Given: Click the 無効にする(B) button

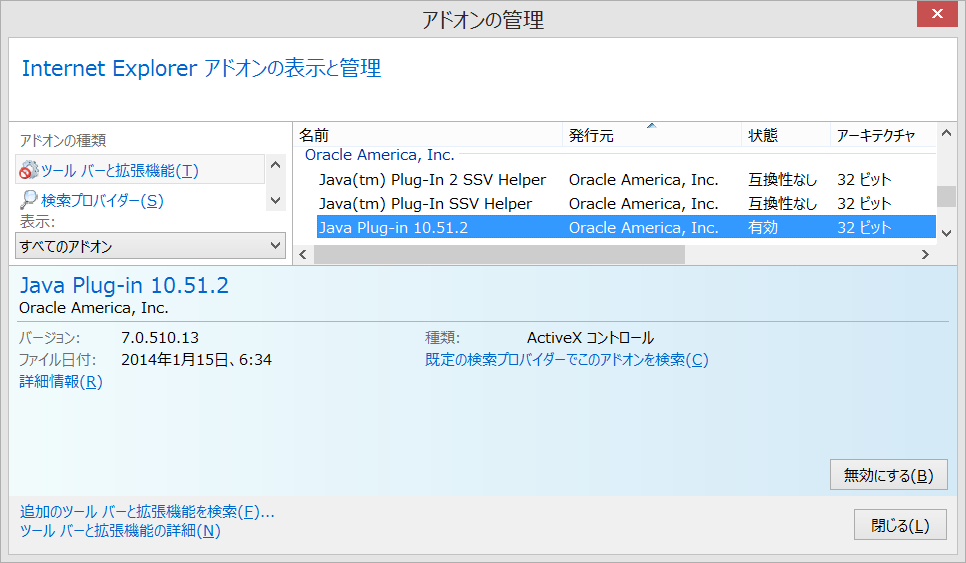Looking at the screenshot, I should click(888, 475).
